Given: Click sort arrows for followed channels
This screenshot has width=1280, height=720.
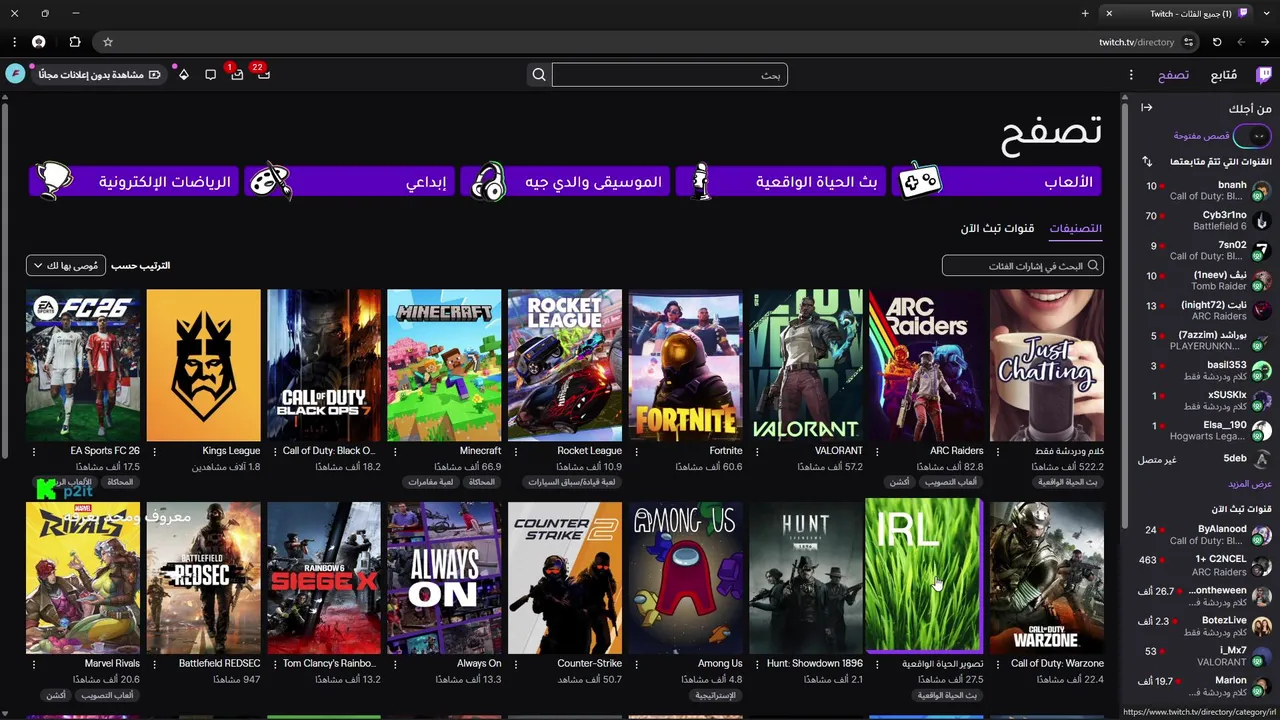Looking at the screenshot, I should 1147,161.
